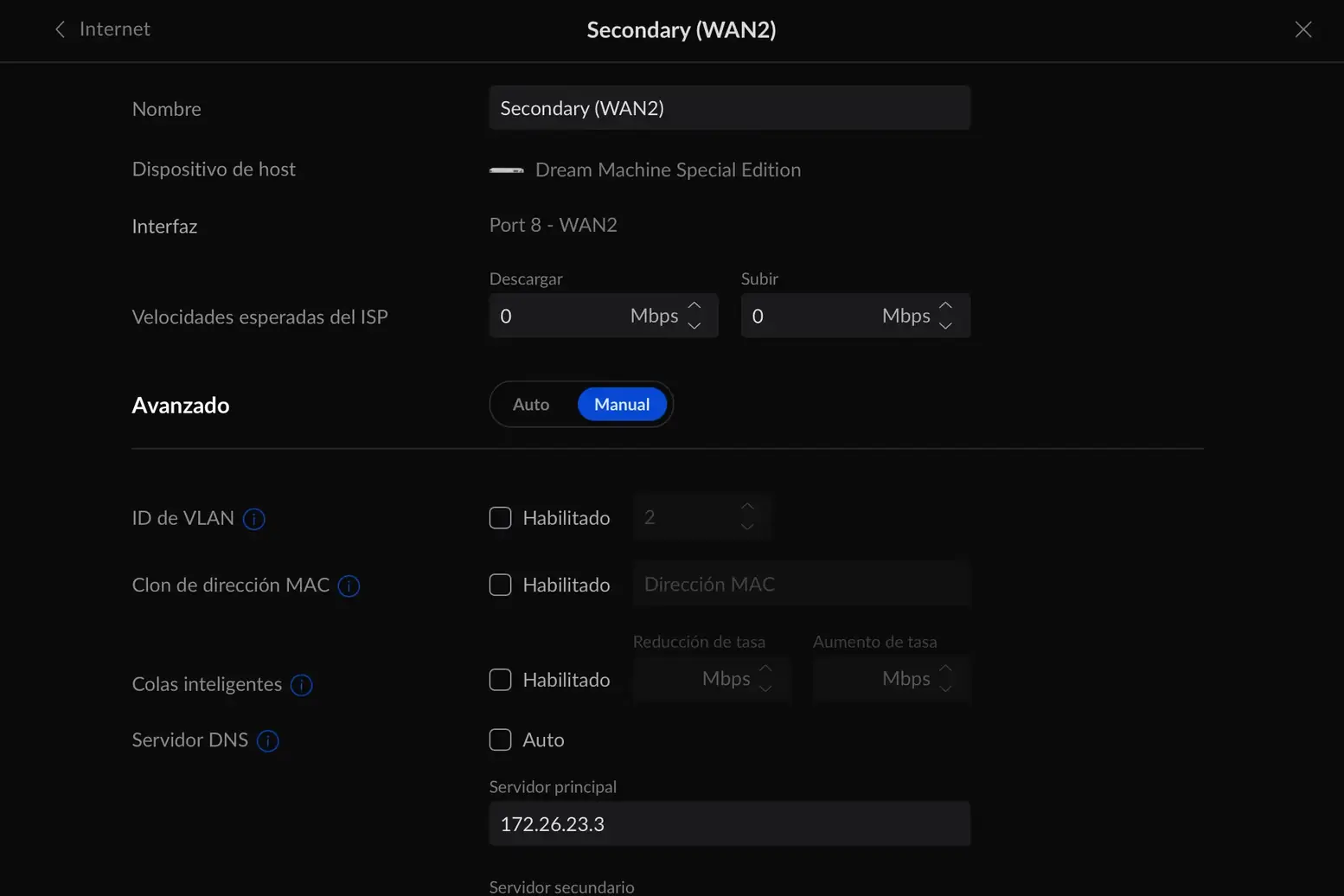Viewport: 1344px width, 896px height.
Task: Decrease Subir speed with down arrow
Action: pos(946,326)
